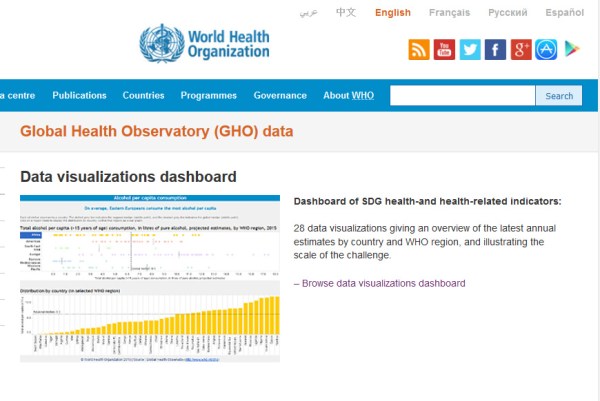This screenshot has height=401, width=600.
Task: Switch language to Español
Action: pyautogui.click(x=565, y=13)
